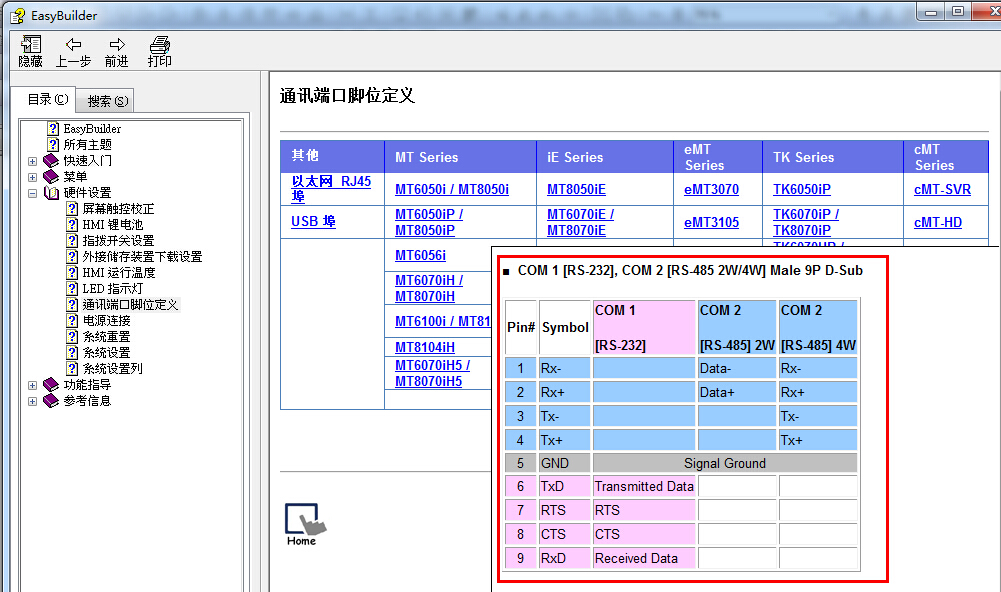This screenshot has width=1001, height=592.
Task: Click the page icon beside HMI 运行温度
Action: pos(73,272)
